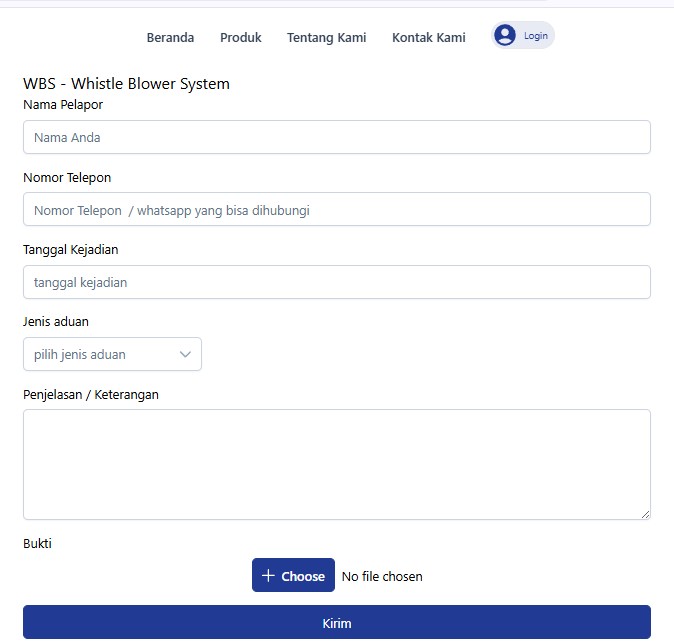Image resolution: width=674 pixels, height=641 pixels.
Task: Select the tanggal kejadian date field
Action: pyautogui.click(x=337, y=283)
